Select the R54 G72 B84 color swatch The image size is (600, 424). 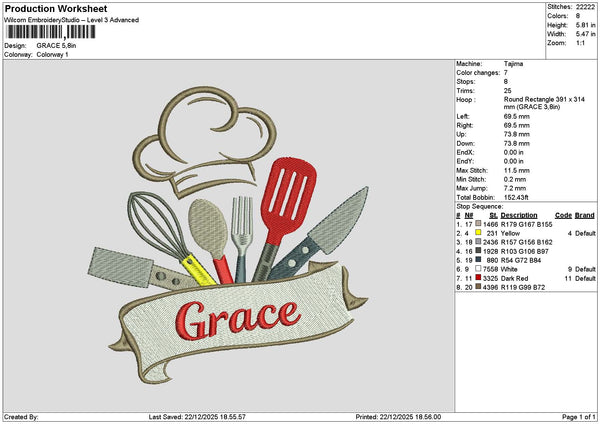478,259
